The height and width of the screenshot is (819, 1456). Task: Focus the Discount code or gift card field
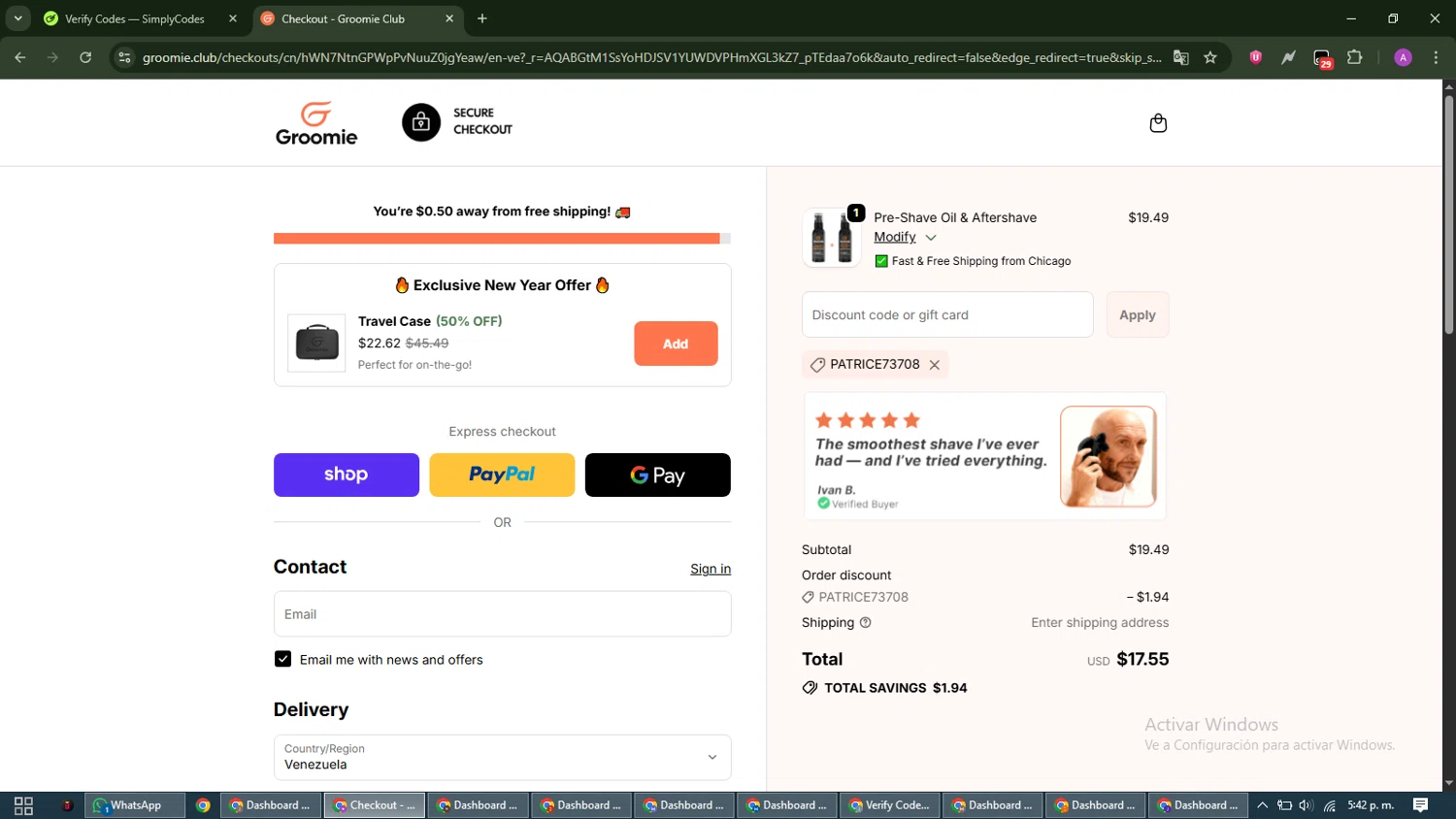[x=947, y=314]
